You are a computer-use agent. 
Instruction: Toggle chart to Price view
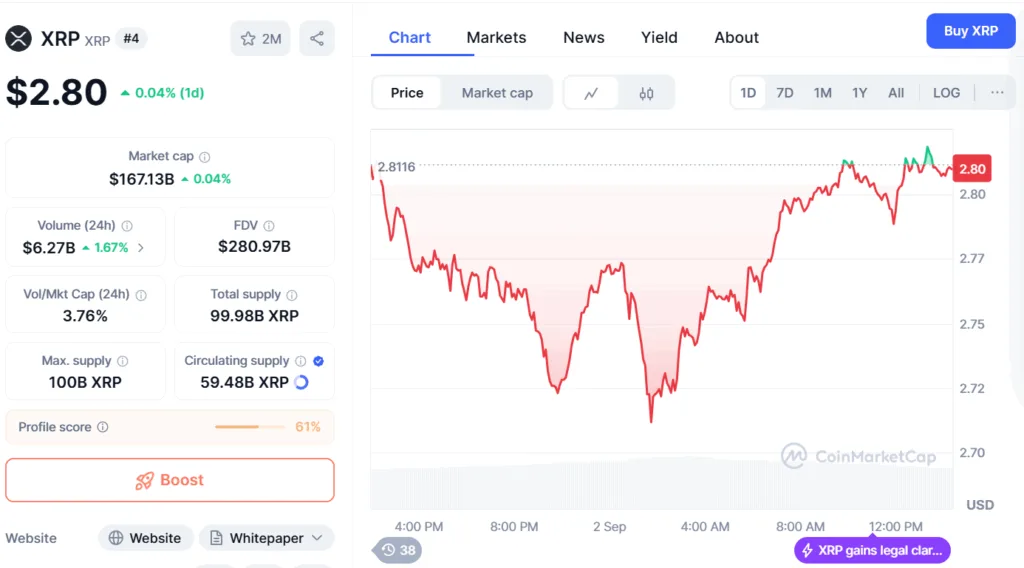pos(407,93)
